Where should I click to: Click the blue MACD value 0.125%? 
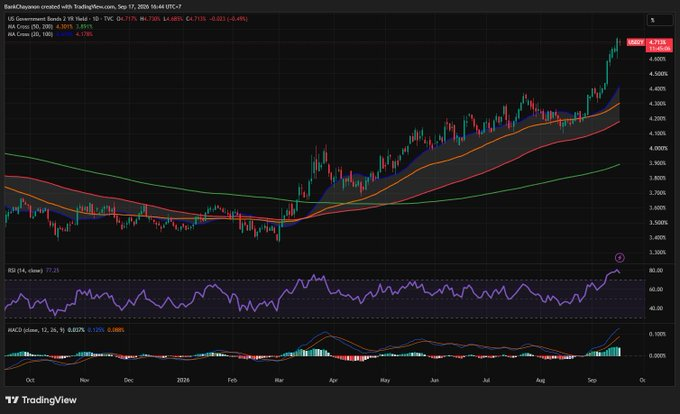click(x=96, y=330)
